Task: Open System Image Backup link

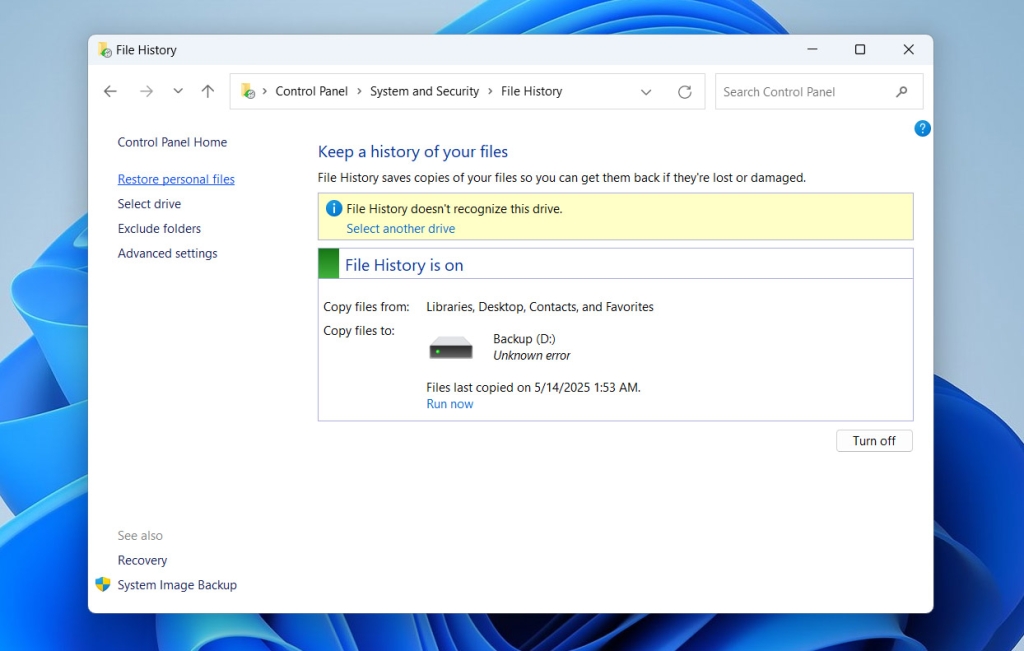Action: click(x=177, y=585)
